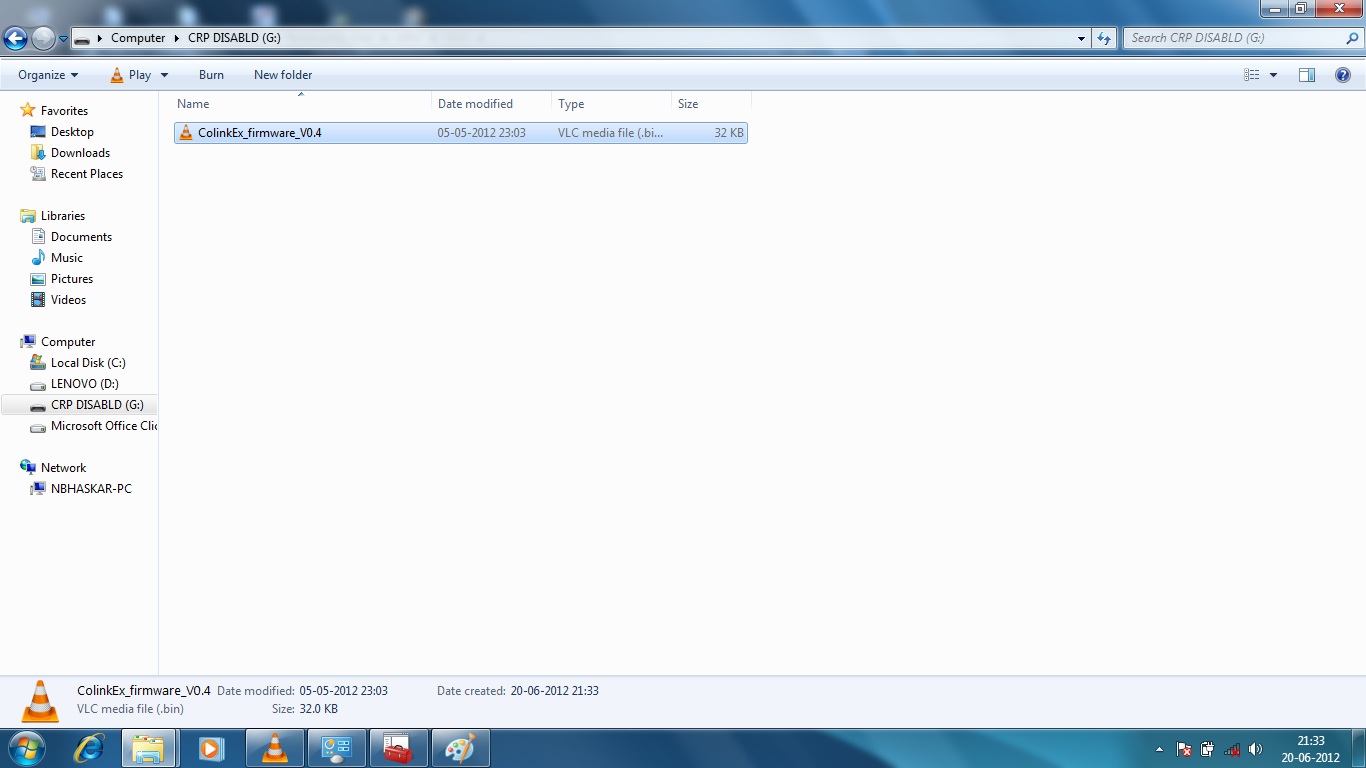The width and height of the screenshot is (1366, 768).
Task: Click the Back navigation arrow
Action: coord(16,38)
